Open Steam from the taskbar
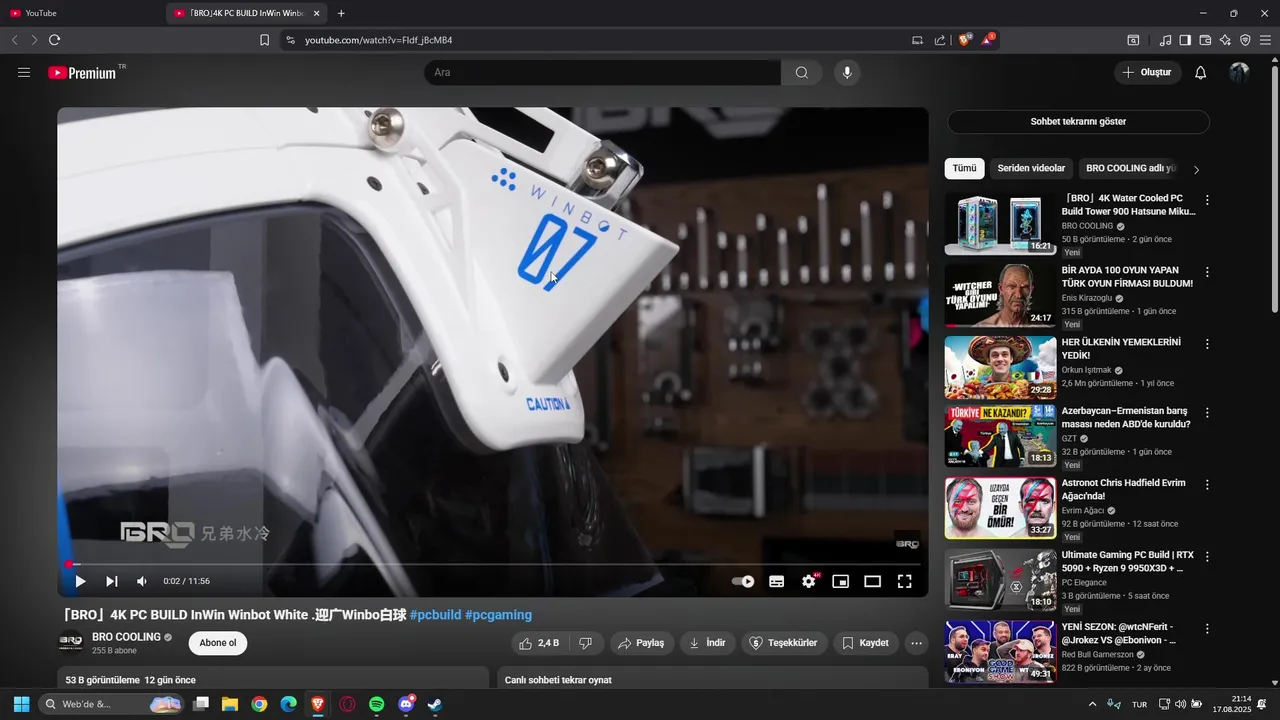The height and width of the screenshot is (720, 1280). (435, 704)
